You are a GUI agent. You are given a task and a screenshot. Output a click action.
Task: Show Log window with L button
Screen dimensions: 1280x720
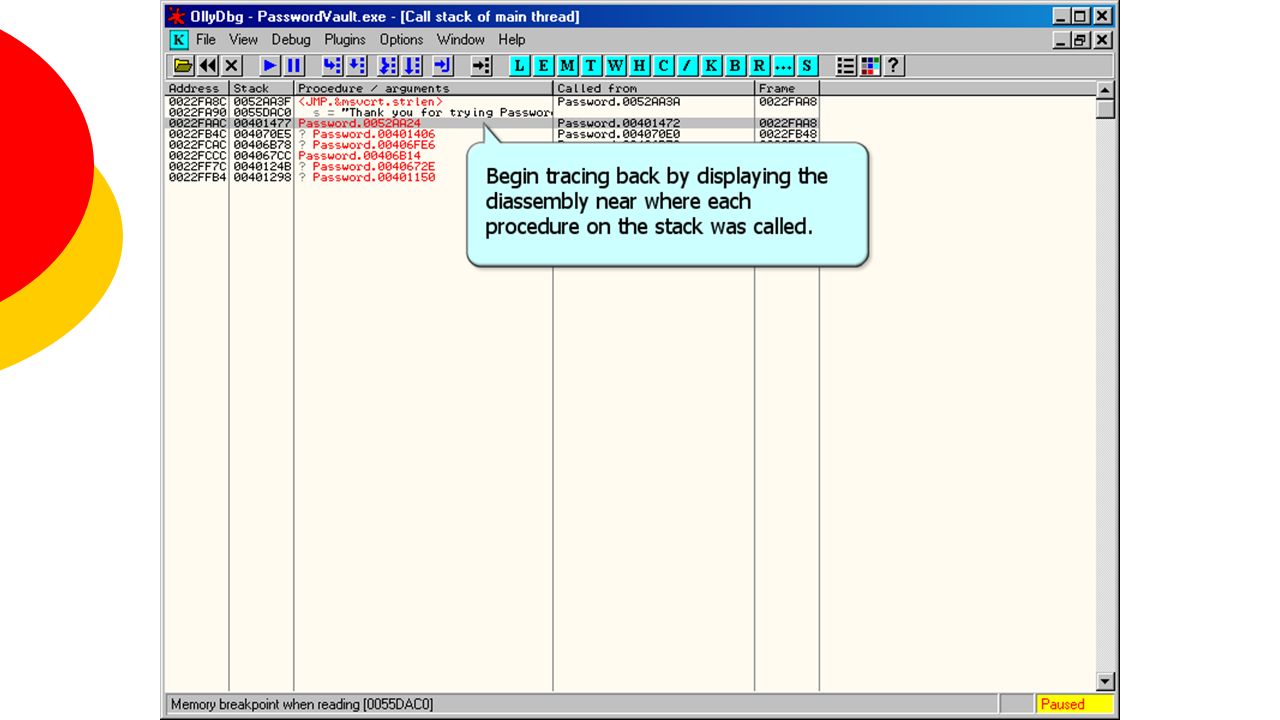520,66
